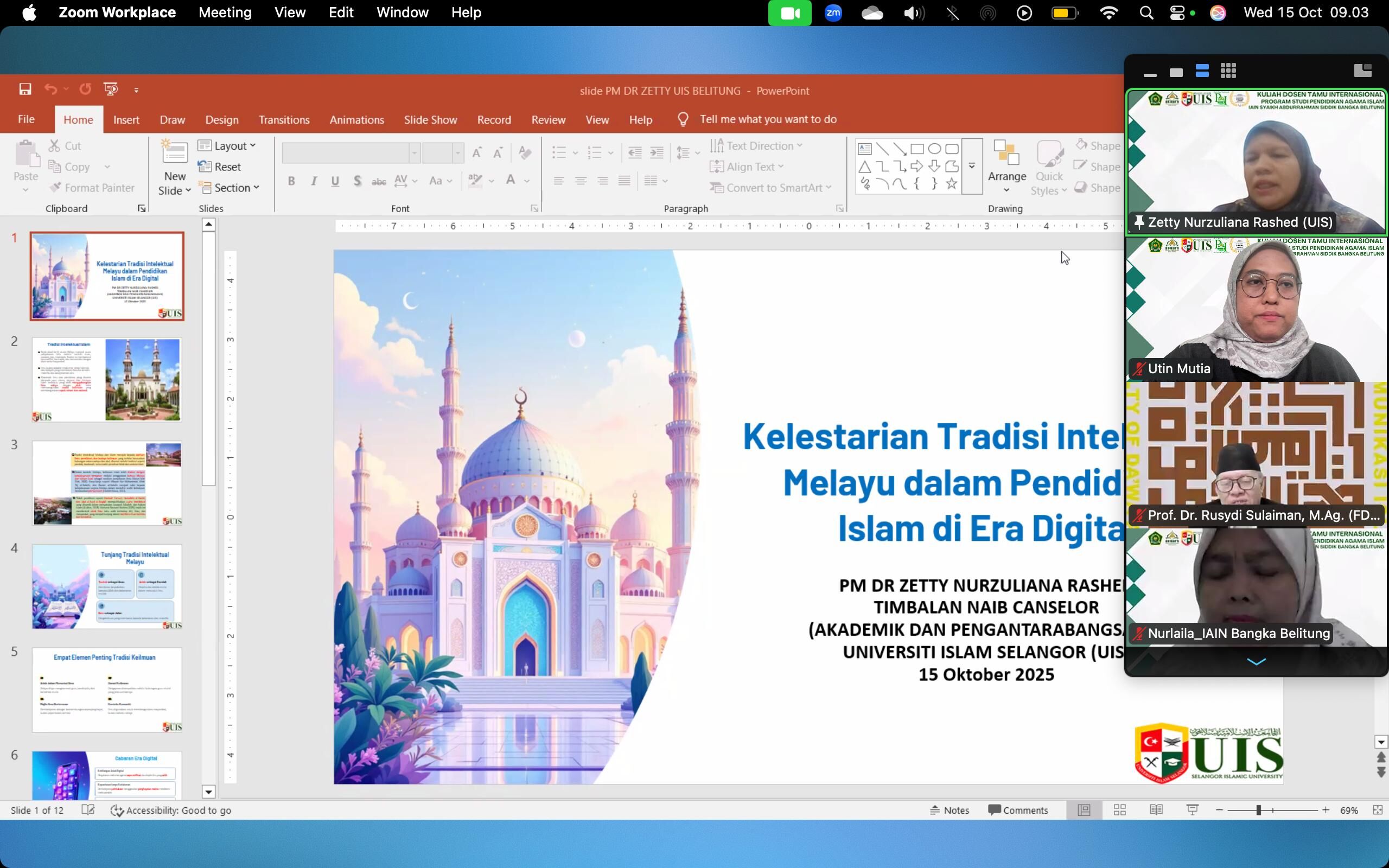The width and height of the screenshot is (1389, 868).
Task: Open macOS Spotlight search icon
Action: pos(1146,12)
